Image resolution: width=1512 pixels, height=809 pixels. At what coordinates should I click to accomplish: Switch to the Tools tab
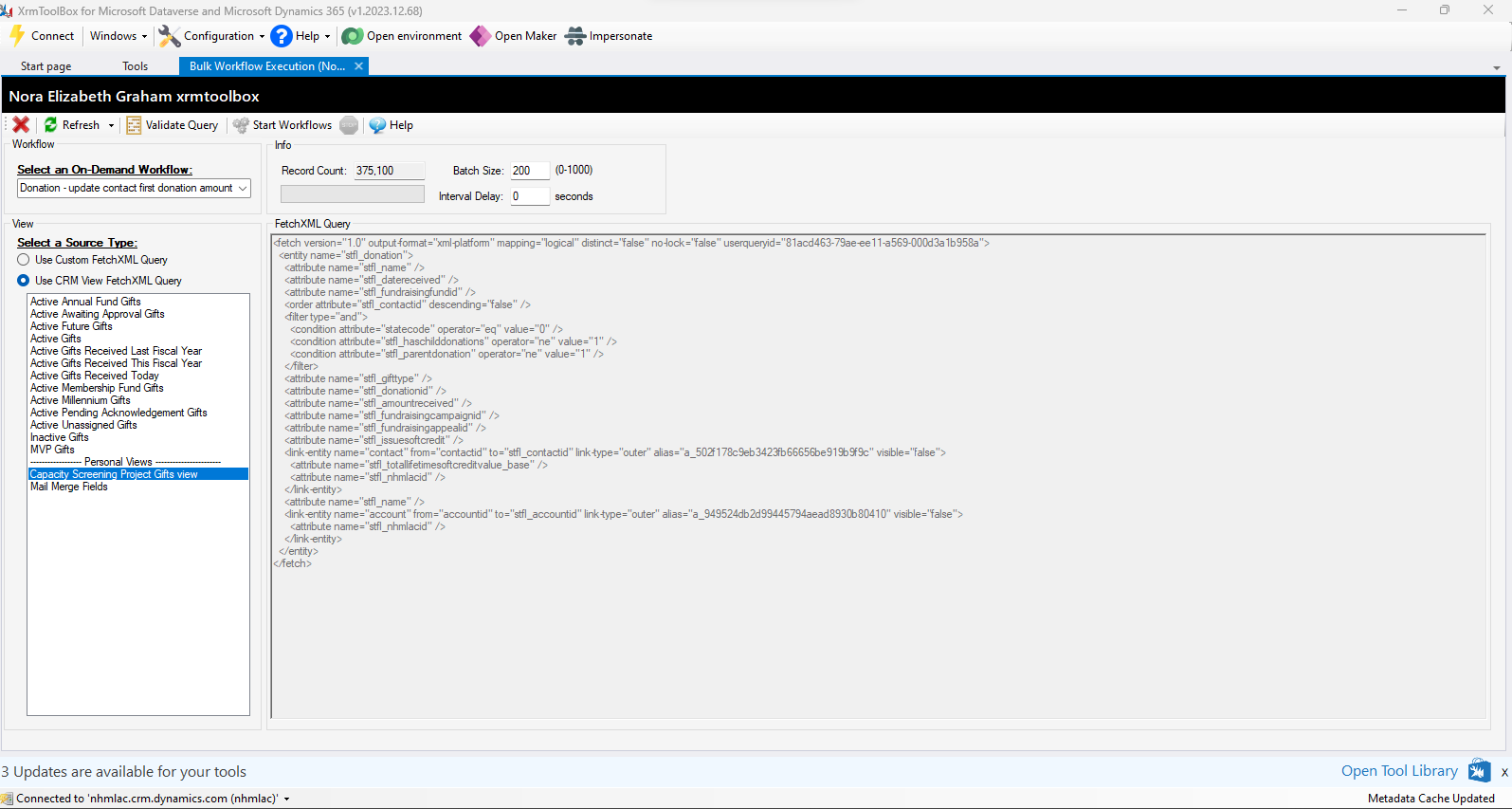coord(135,66)
